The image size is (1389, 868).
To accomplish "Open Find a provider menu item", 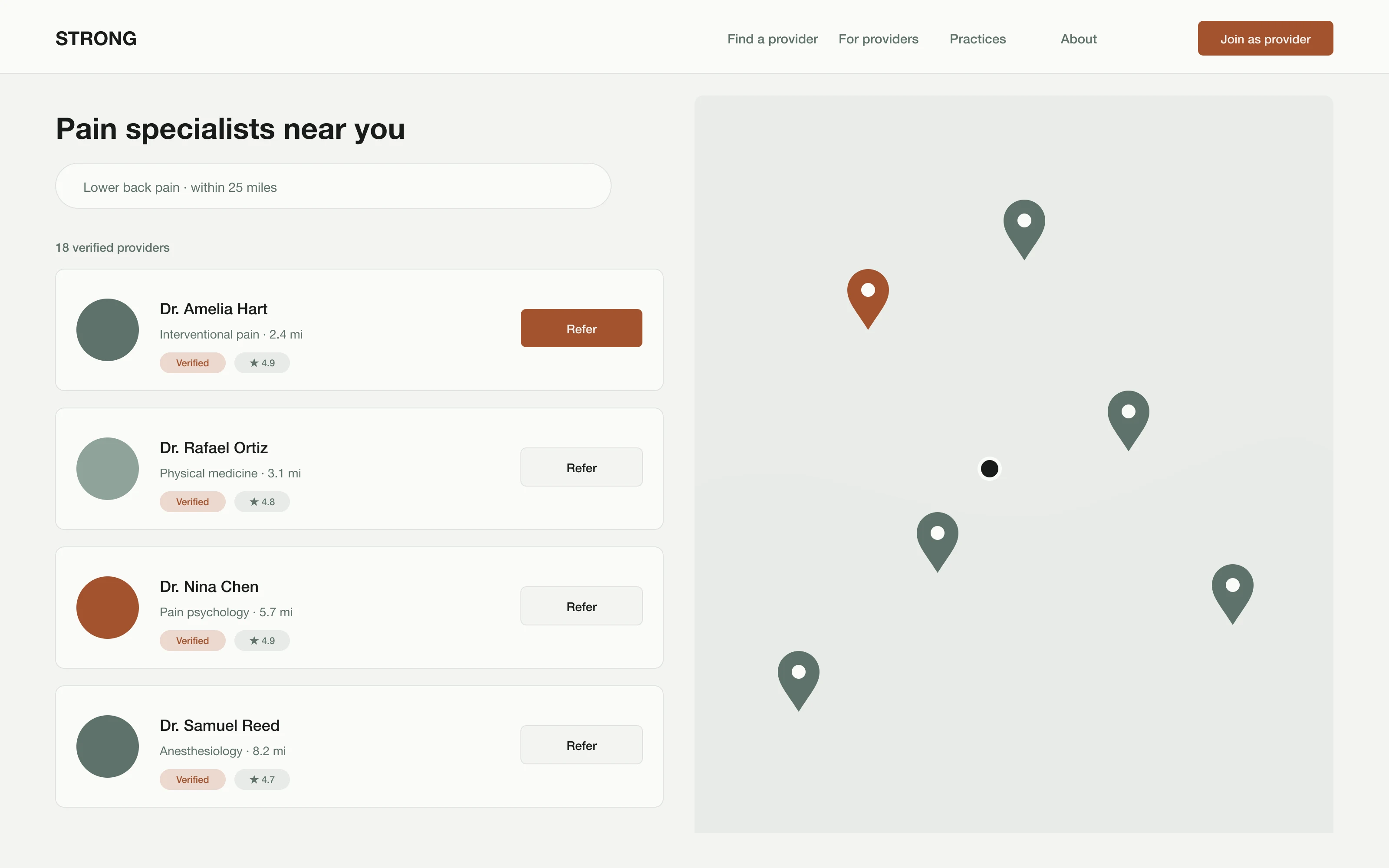I will (772, 39).
